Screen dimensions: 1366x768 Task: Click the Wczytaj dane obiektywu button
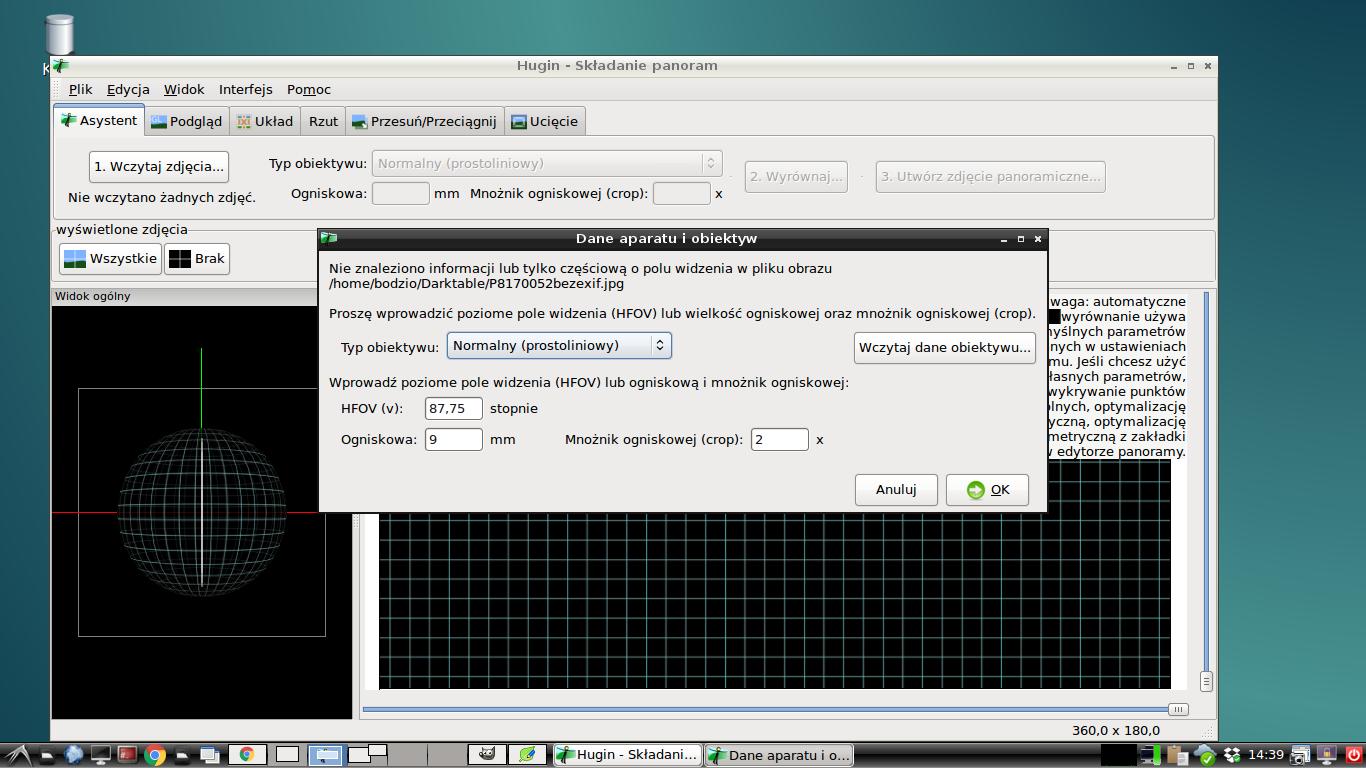(x=944, y=347)
